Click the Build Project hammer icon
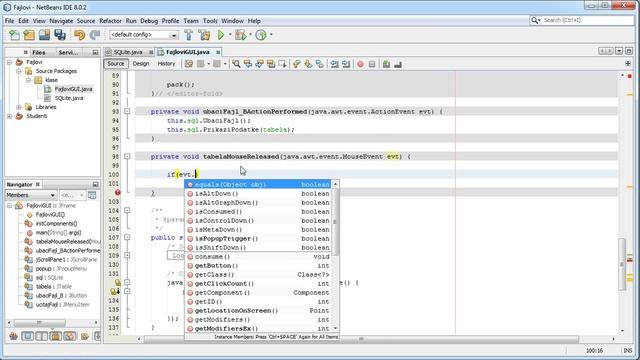 pyautogui.click(x=189, y=35)
